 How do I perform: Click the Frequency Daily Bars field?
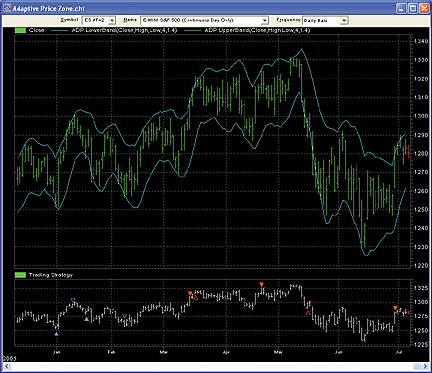click(x=321, y=21)
